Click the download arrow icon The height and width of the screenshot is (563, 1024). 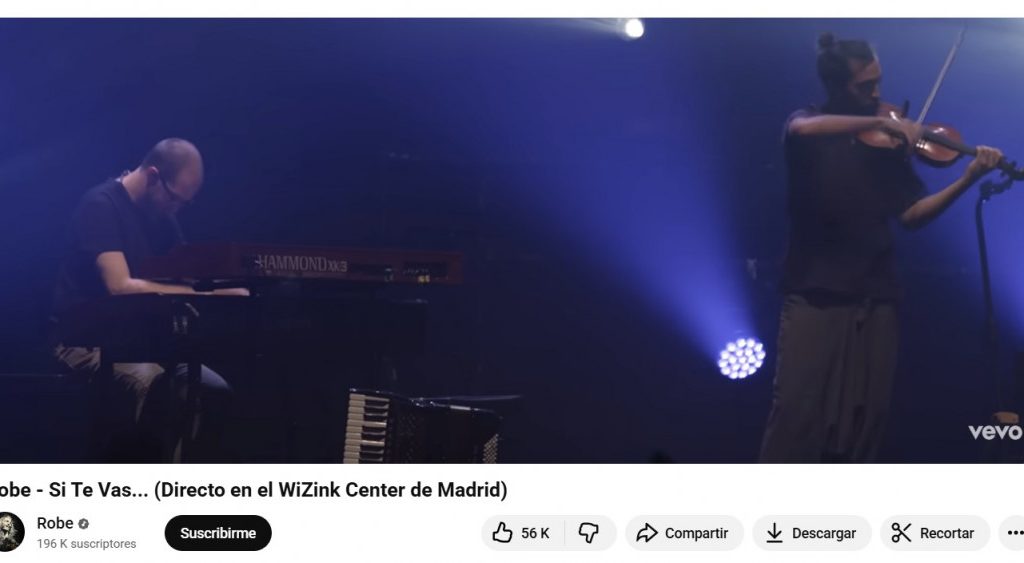pos(774,533)
